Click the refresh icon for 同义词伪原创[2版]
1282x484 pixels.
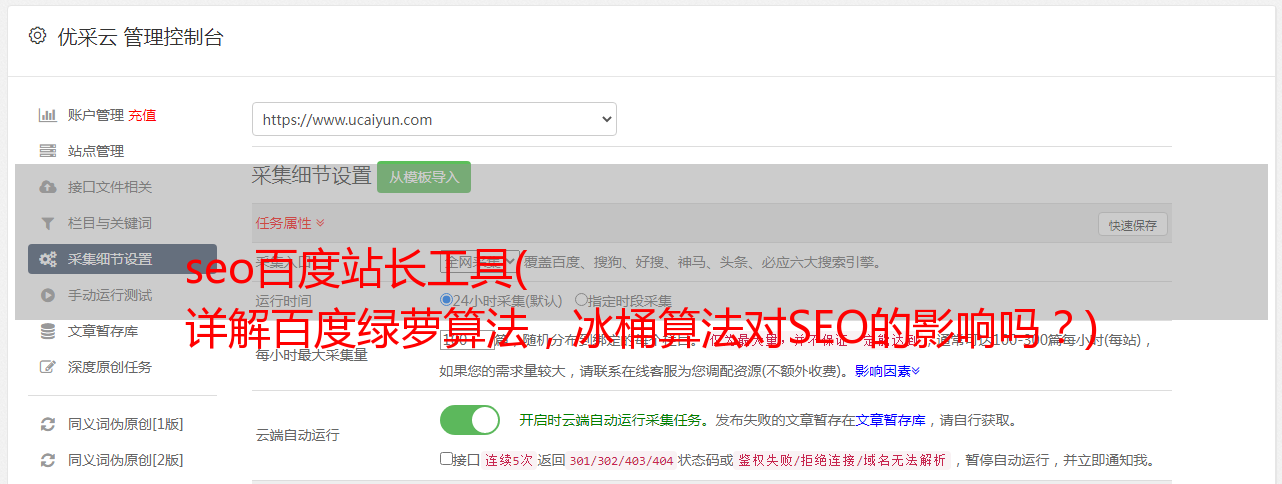pyautogui.click(x=47, y=460)
